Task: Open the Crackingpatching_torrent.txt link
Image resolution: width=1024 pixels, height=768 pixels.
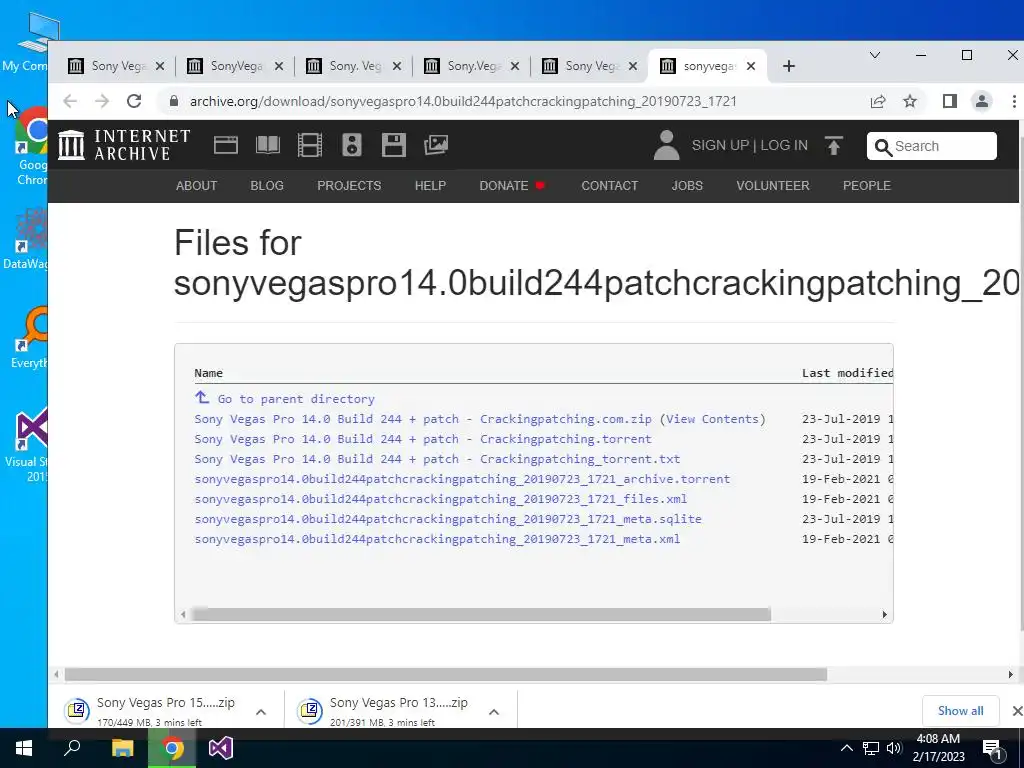Action: 437,459
